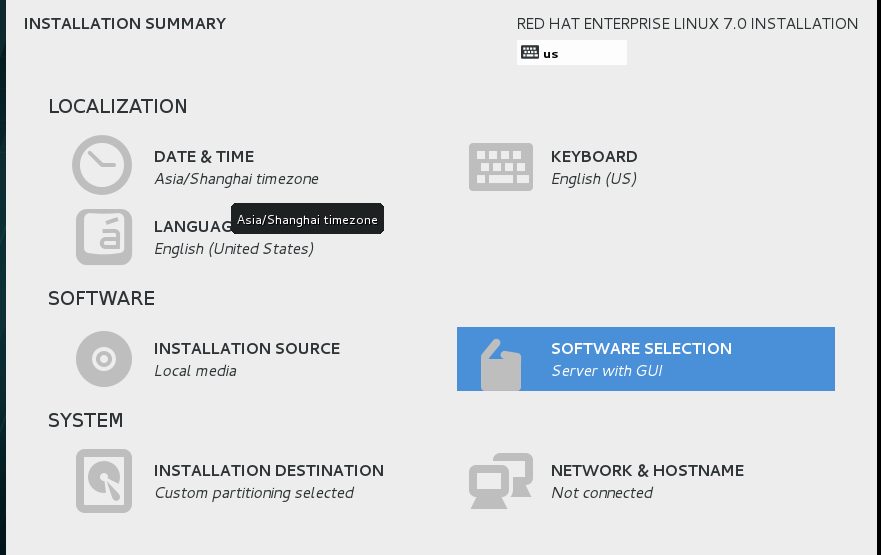
Task: Click the Network & Hostname computers icon
Action: point(500,480)
